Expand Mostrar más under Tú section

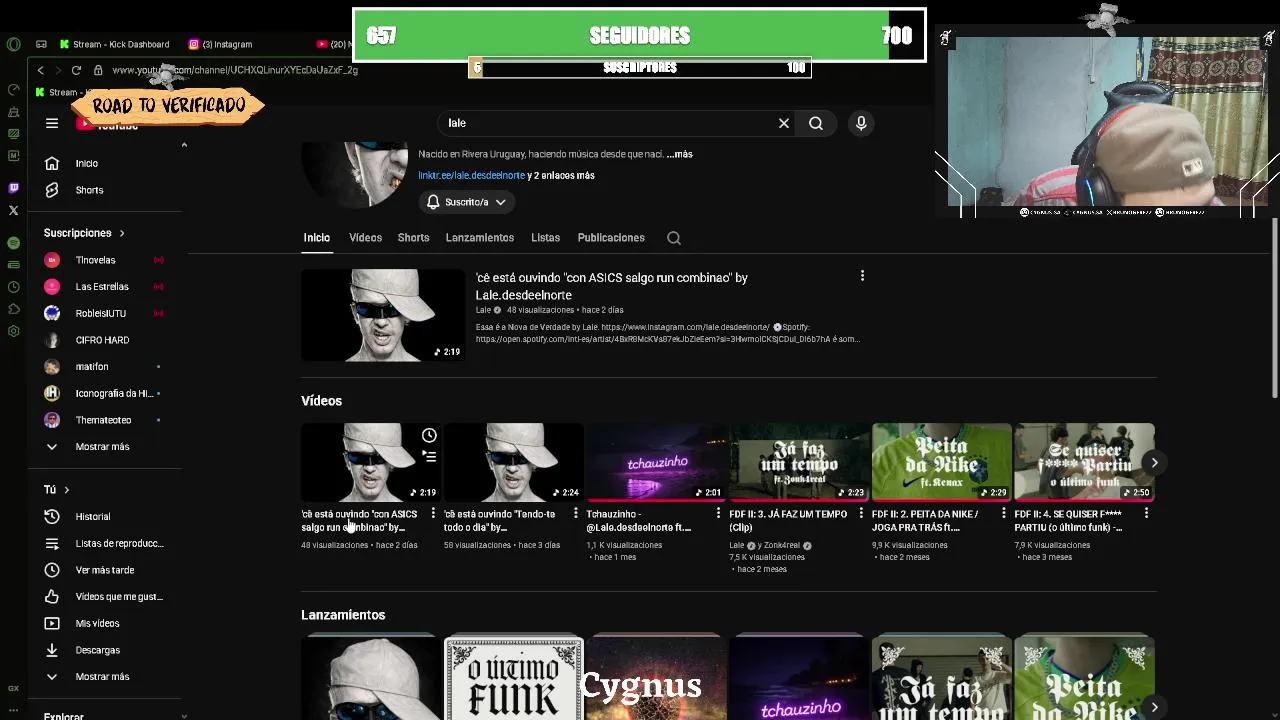pos(104,677)
